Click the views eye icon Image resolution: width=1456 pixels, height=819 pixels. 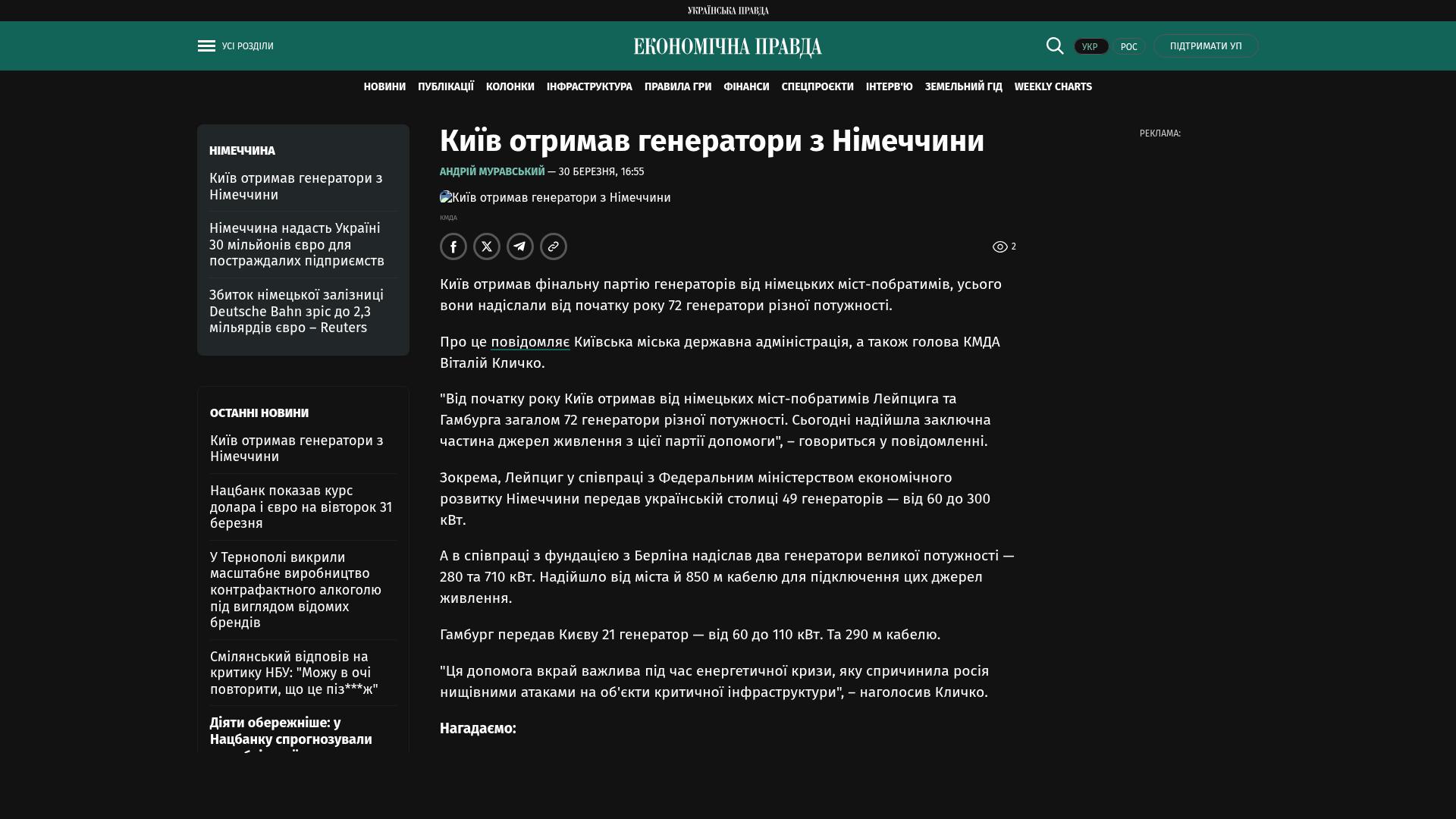coord(999,247)
